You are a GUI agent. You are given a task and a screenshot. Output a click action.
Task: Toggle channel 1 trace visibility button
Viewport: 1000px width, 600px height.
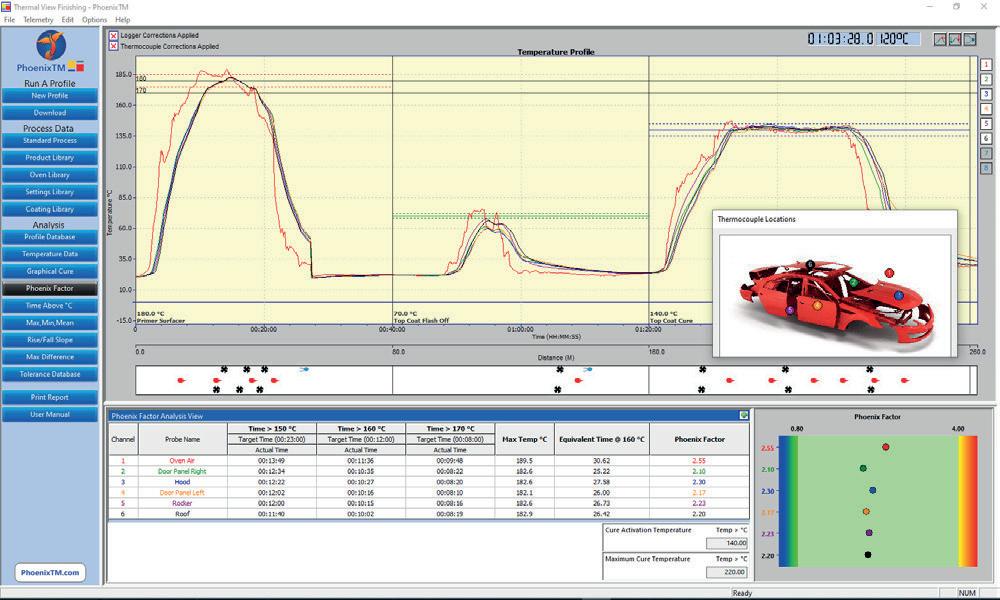pos(986,64)
